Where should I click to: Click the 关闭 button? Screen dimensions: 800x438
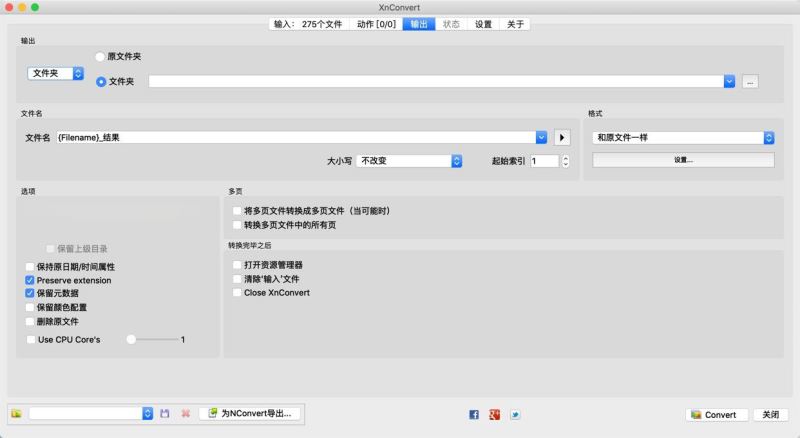click(x=770, y=415)
